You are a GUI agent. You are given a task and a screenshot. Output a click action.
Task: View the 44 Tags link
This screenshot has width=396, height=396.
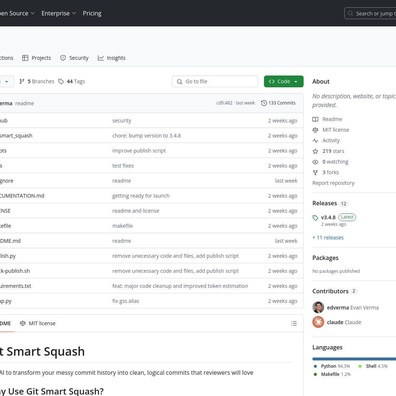(72, 81)
